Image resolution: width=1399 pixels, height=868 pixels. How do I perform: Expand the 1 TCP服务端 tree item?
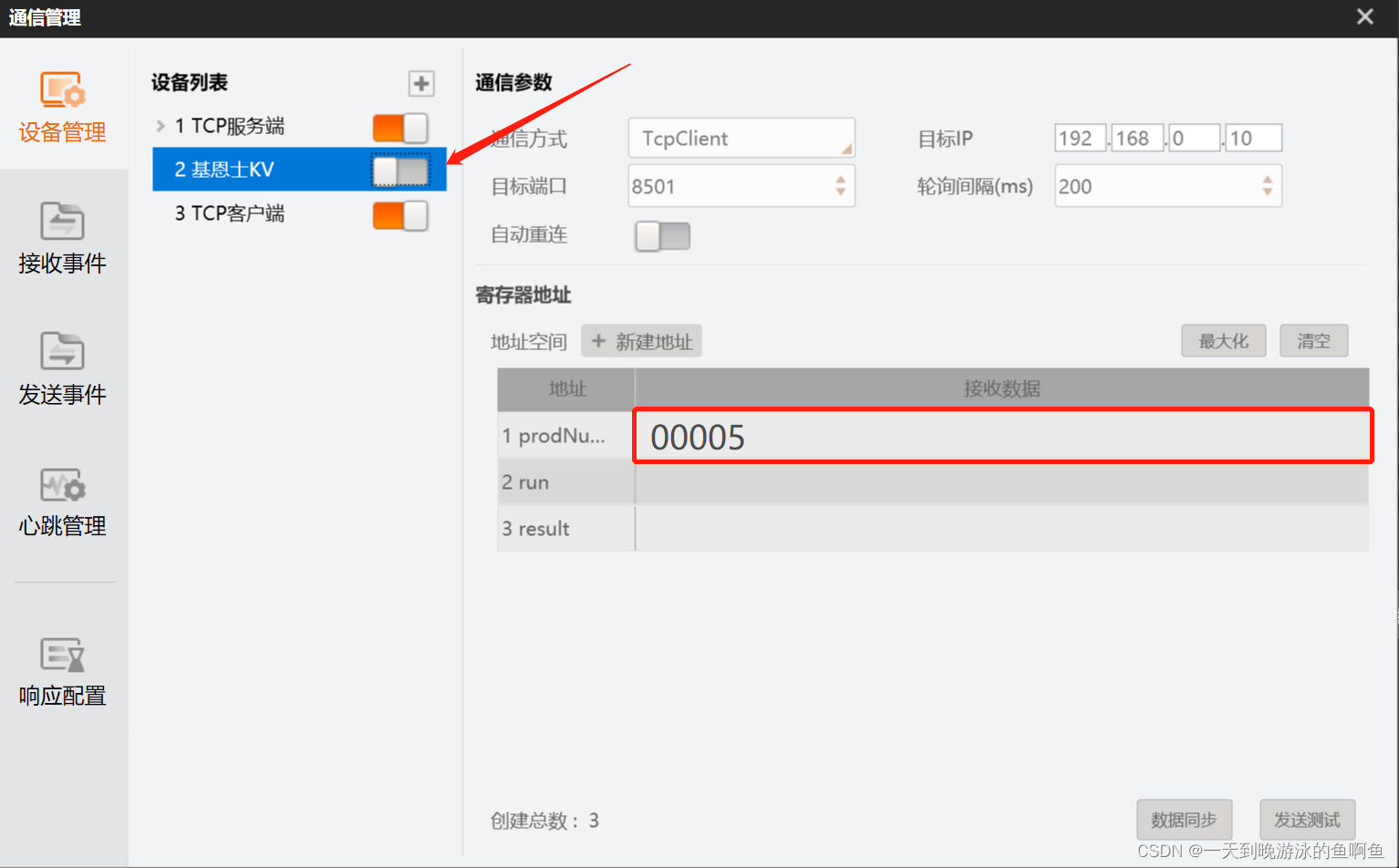coord(160,126)
